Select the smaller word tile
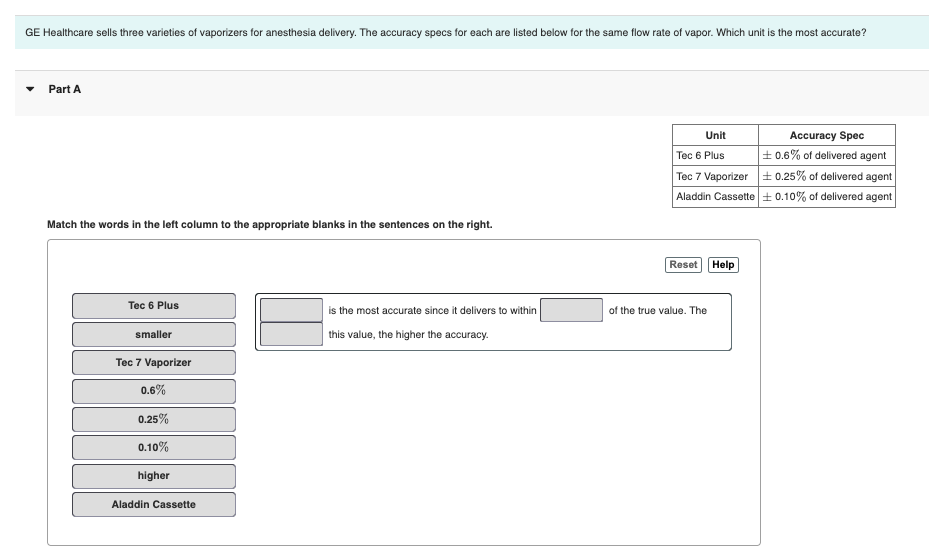Image resolution: width=929 pixels, height=551 pixels. tap(153, 334)
